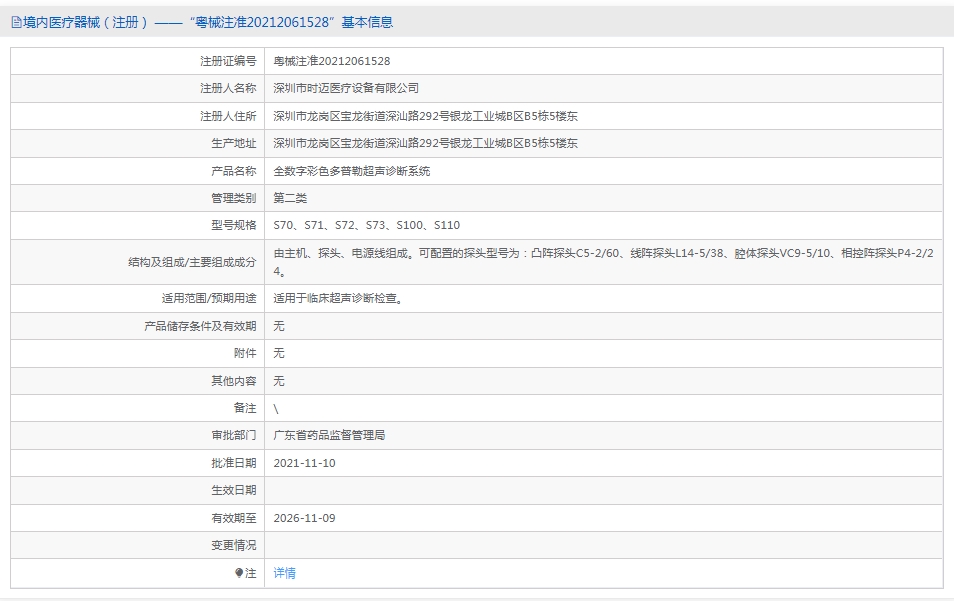Viewport: 954px width, 601px height.
Task: Select registrant name 深圳市时迈医疗设备有限公司
Action: click(x=346, y=88)
